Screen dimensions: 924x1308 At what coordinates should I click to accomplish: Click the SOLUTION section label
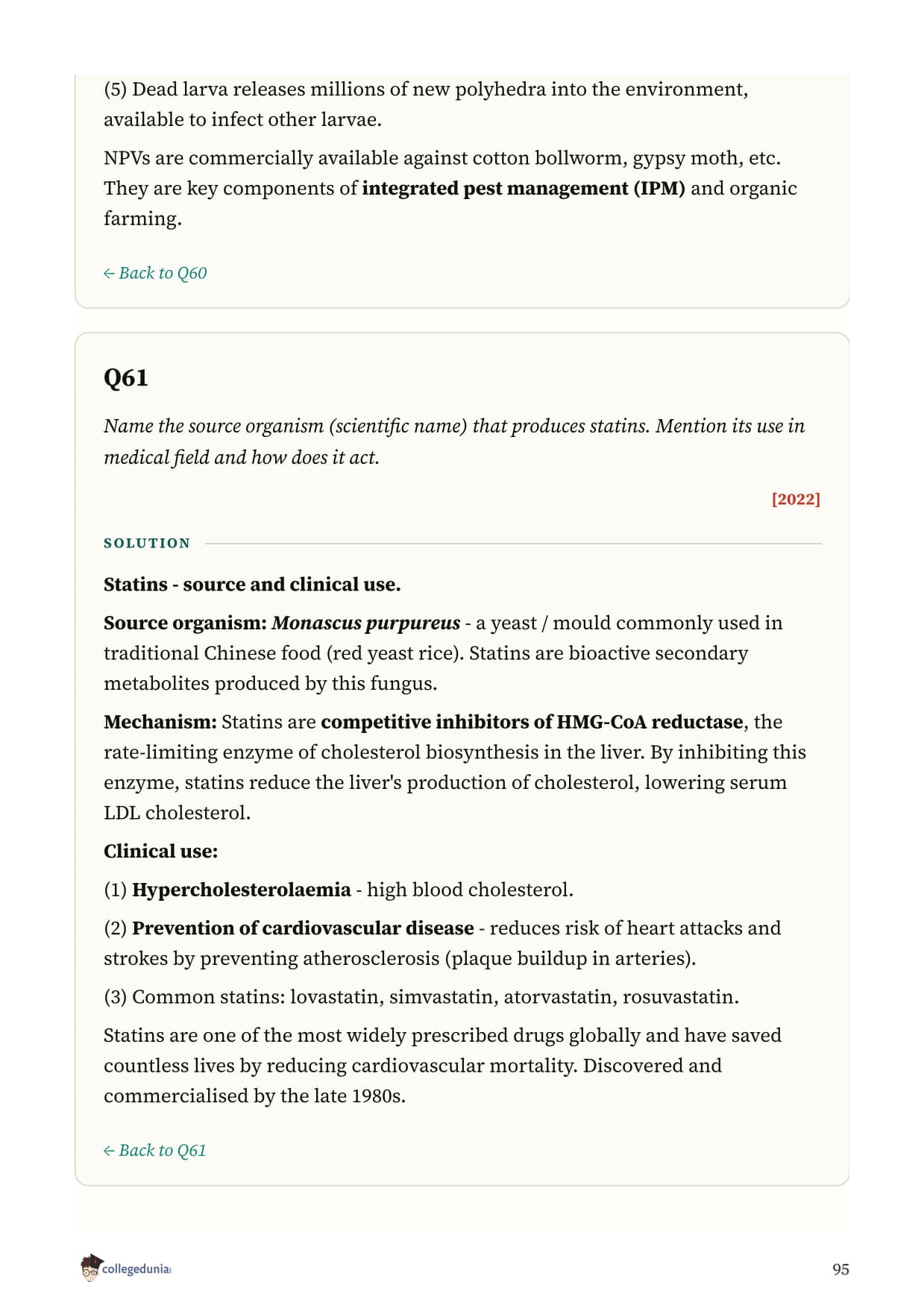point(147,544)
